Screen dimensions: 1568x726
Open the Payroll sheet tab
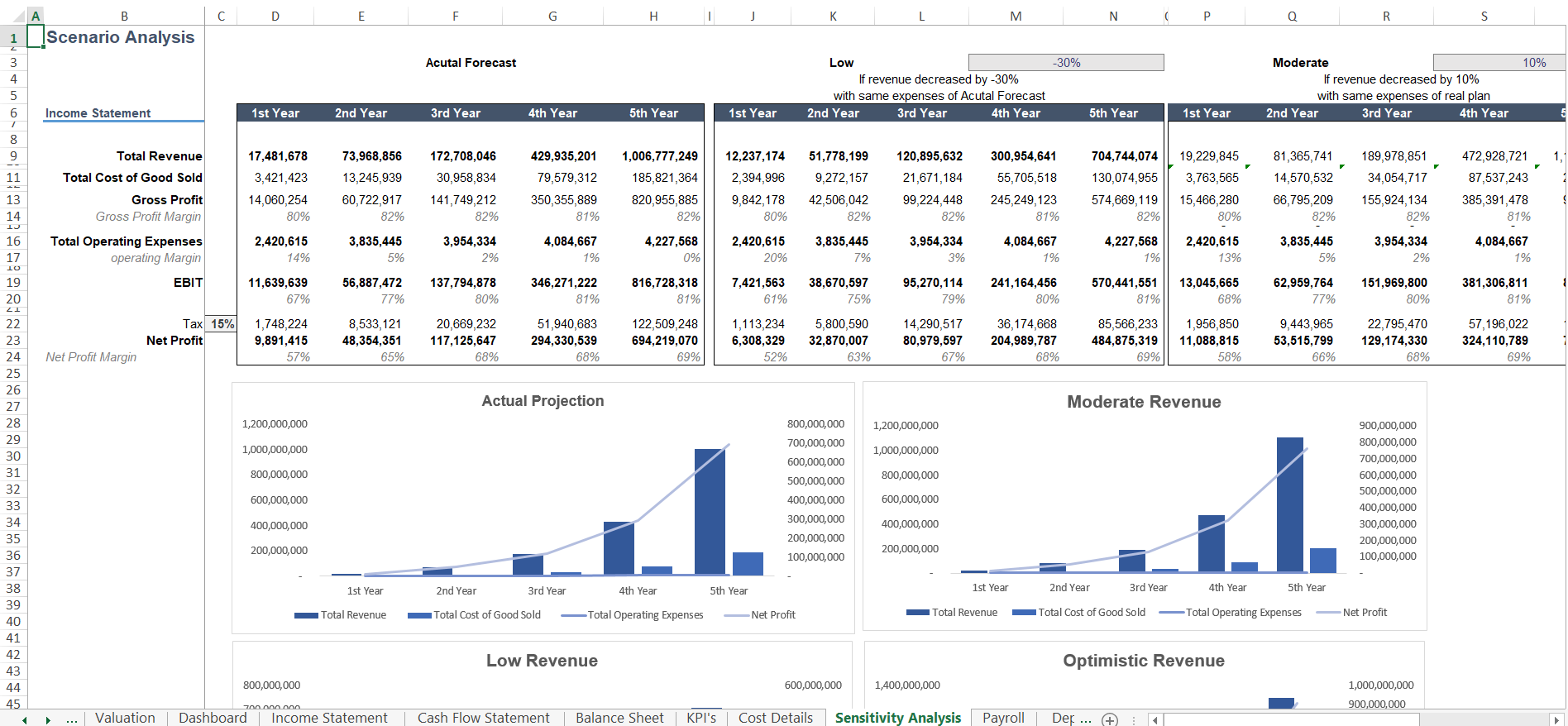pyautogui.click(x=1003, y=718)
